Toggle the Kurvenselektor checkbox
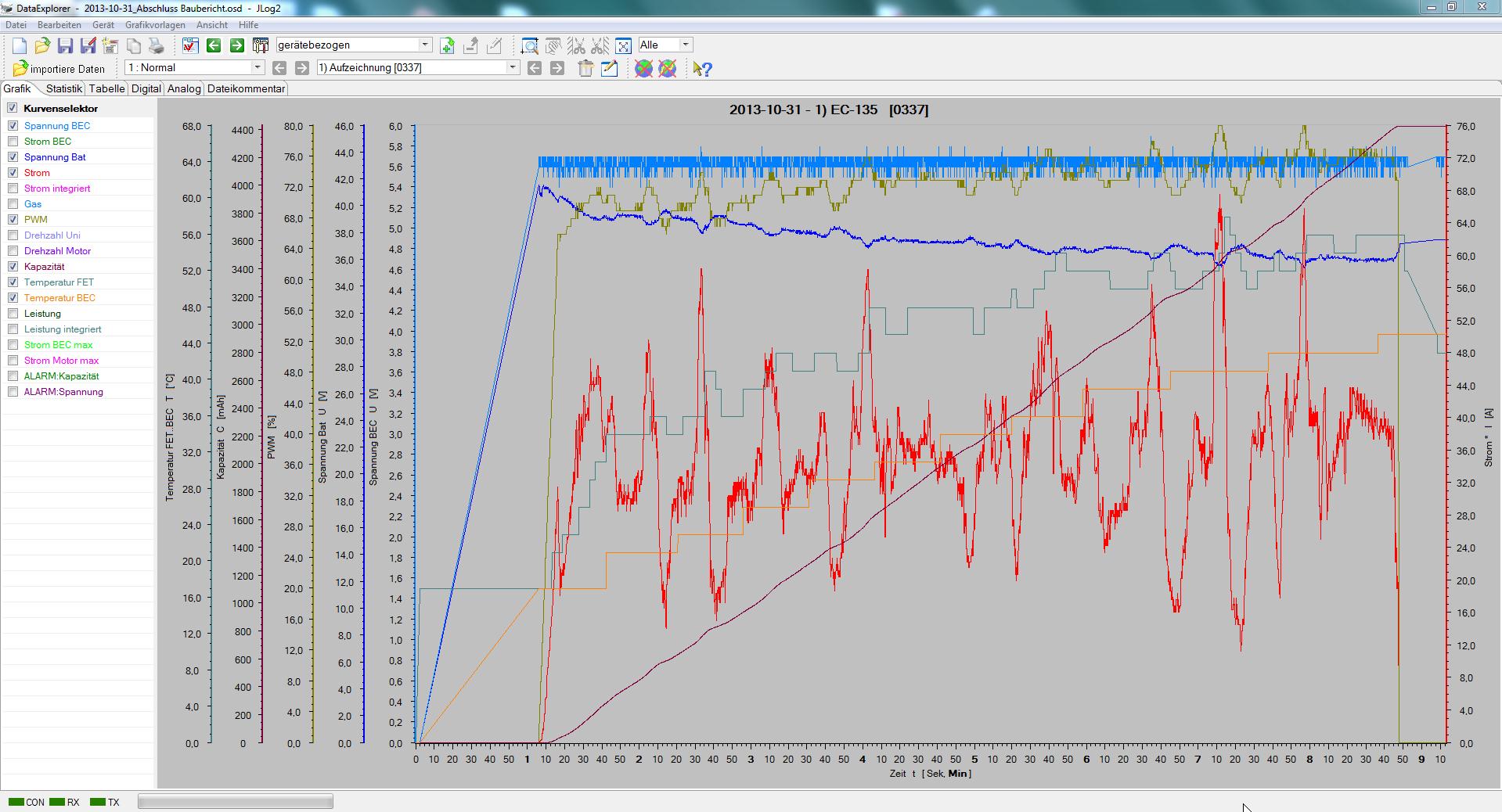1502x812 pixels. [13, 108]
